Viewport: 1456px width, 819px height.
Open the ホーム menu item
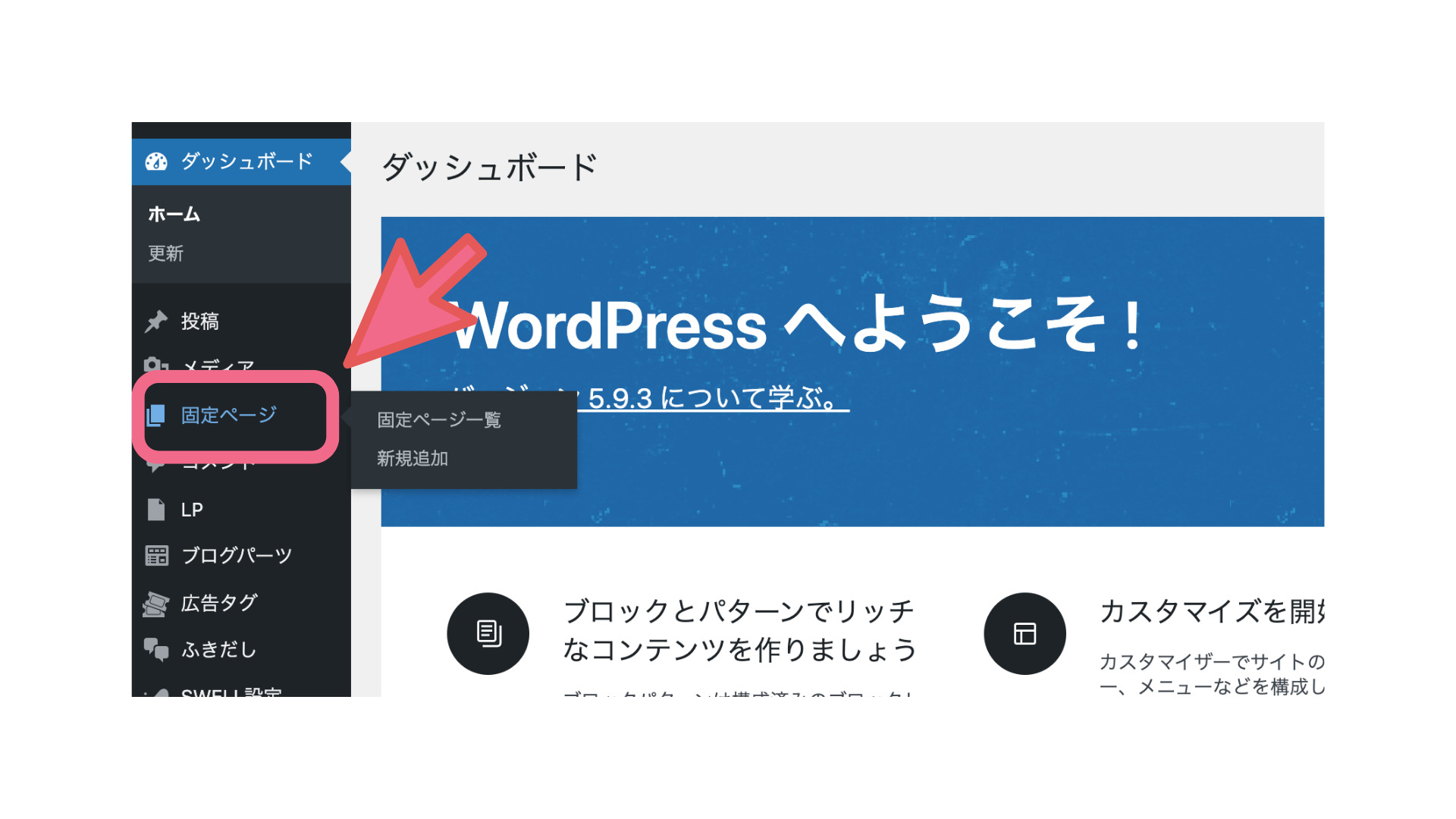(x=174, y=214)
